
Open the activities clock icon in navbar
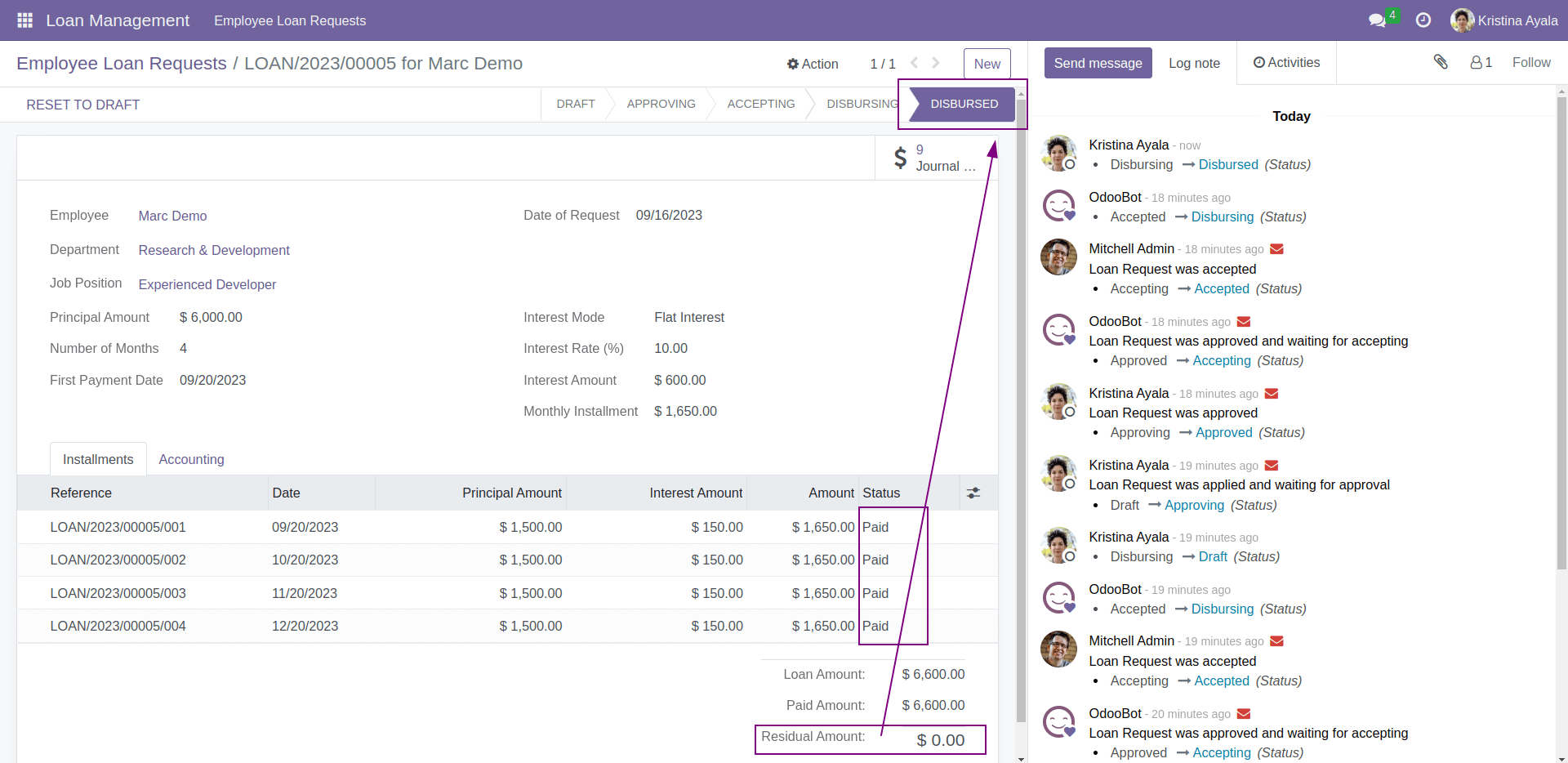pos(1423,20)
